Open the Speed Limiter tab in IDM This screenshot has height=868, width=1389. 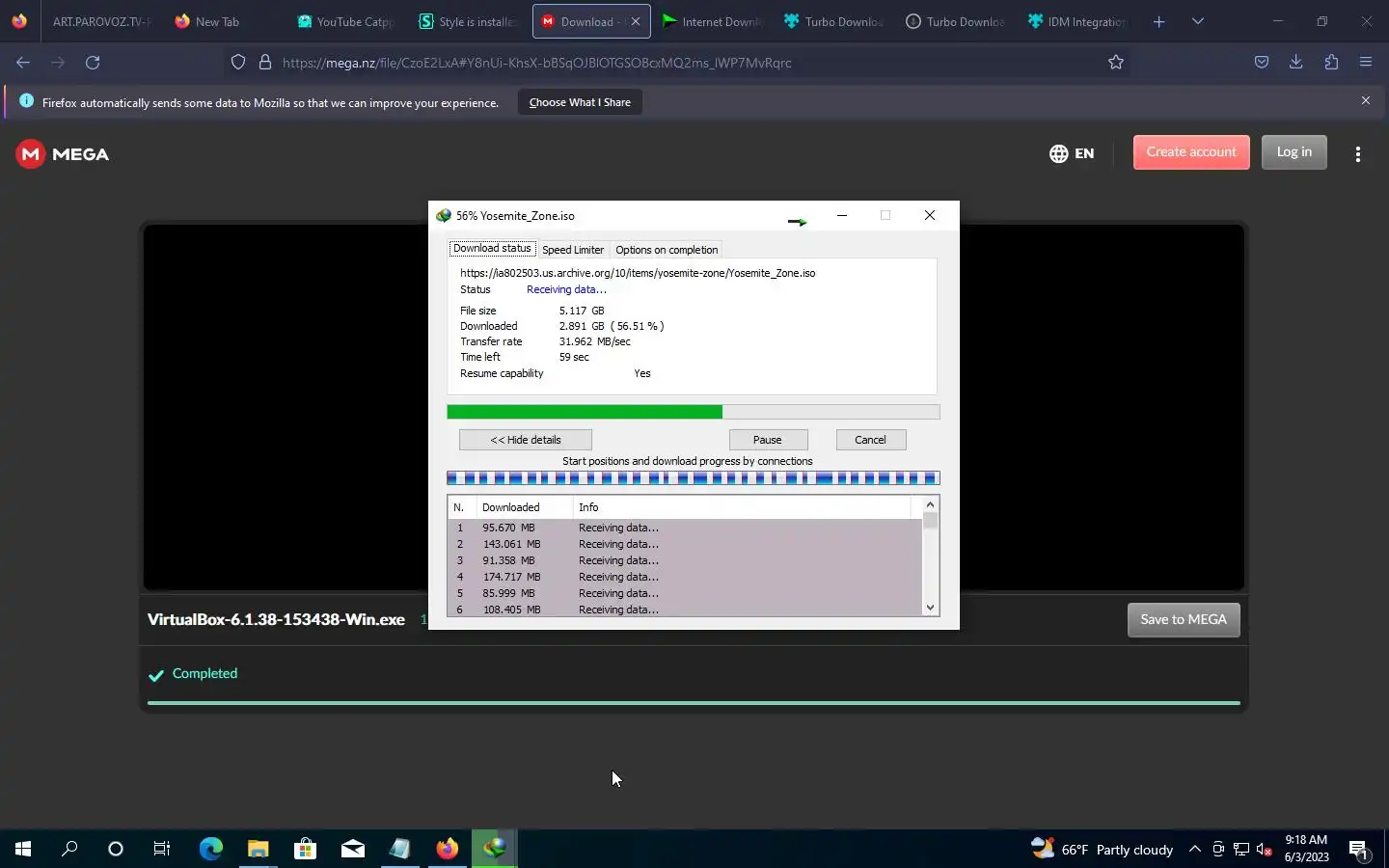tap(573, 250)
